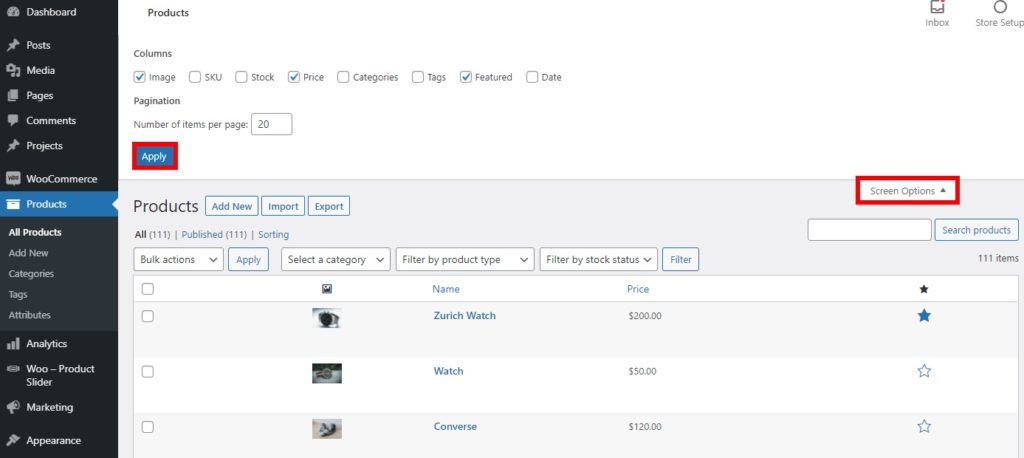This screenshot has height=458, width=1024.
Task: Click the WooCommerce logo icon
Action: 13,179
